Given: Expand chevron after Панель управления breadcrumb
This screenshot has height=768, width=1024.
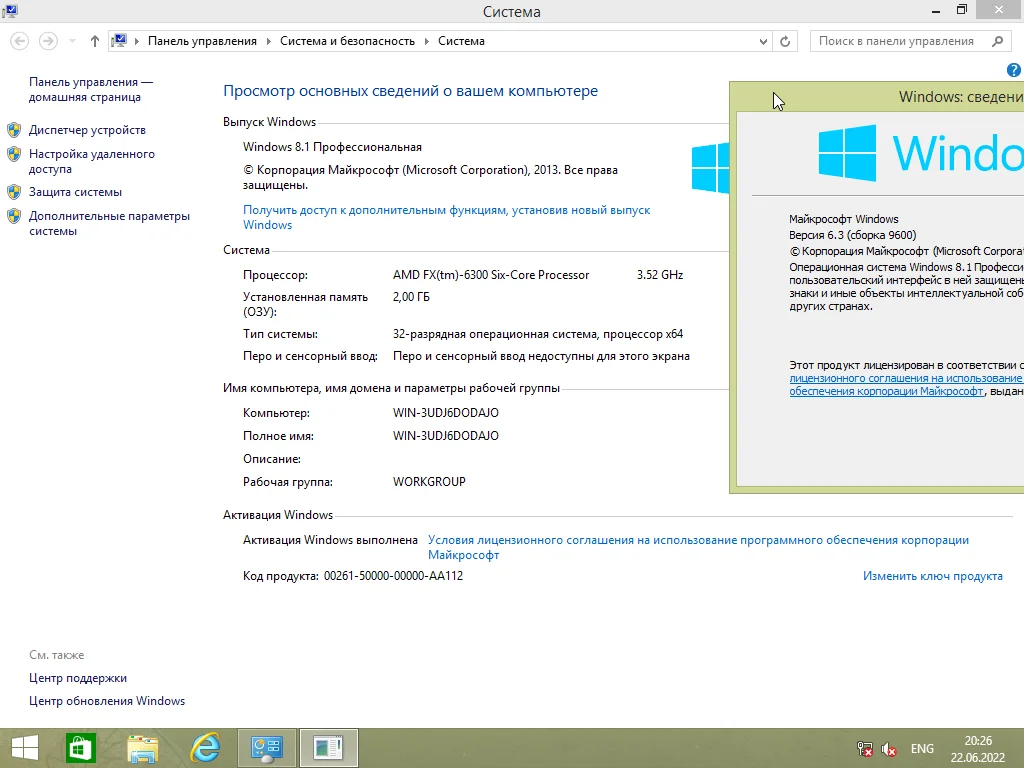Looking at the screenshot, I should 268,41.
